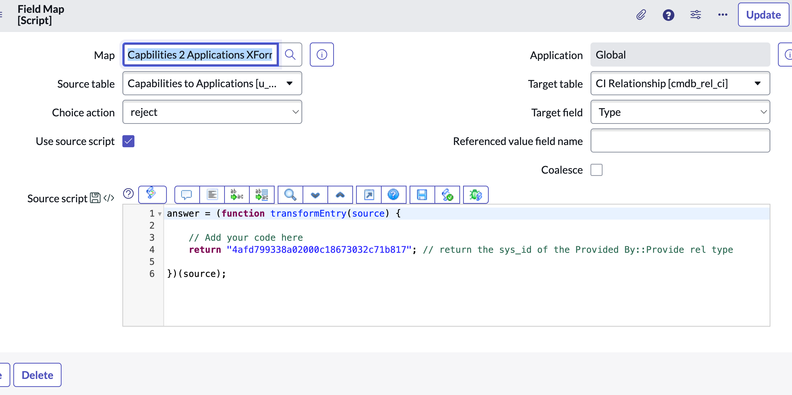Click the Referenced value field name input
This screenshot has width=792, height=395.
pyautogui.click(x=680, y=141)
